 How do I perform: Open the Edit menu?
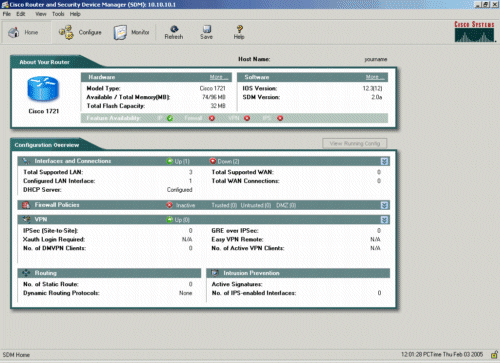coord(21,14)
